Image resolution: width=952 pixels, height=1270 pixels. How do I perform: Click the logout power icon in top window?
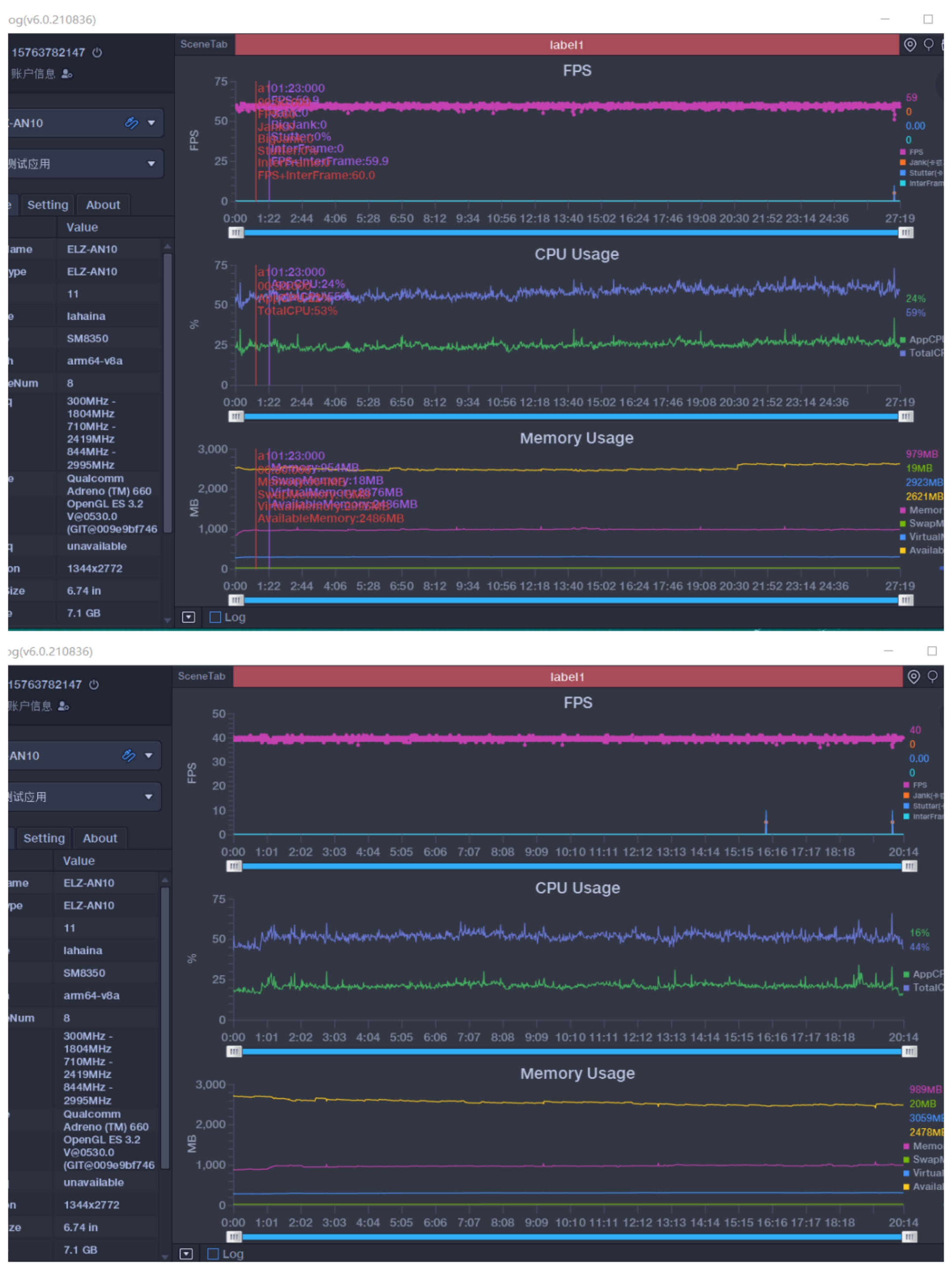click(97, 52)
